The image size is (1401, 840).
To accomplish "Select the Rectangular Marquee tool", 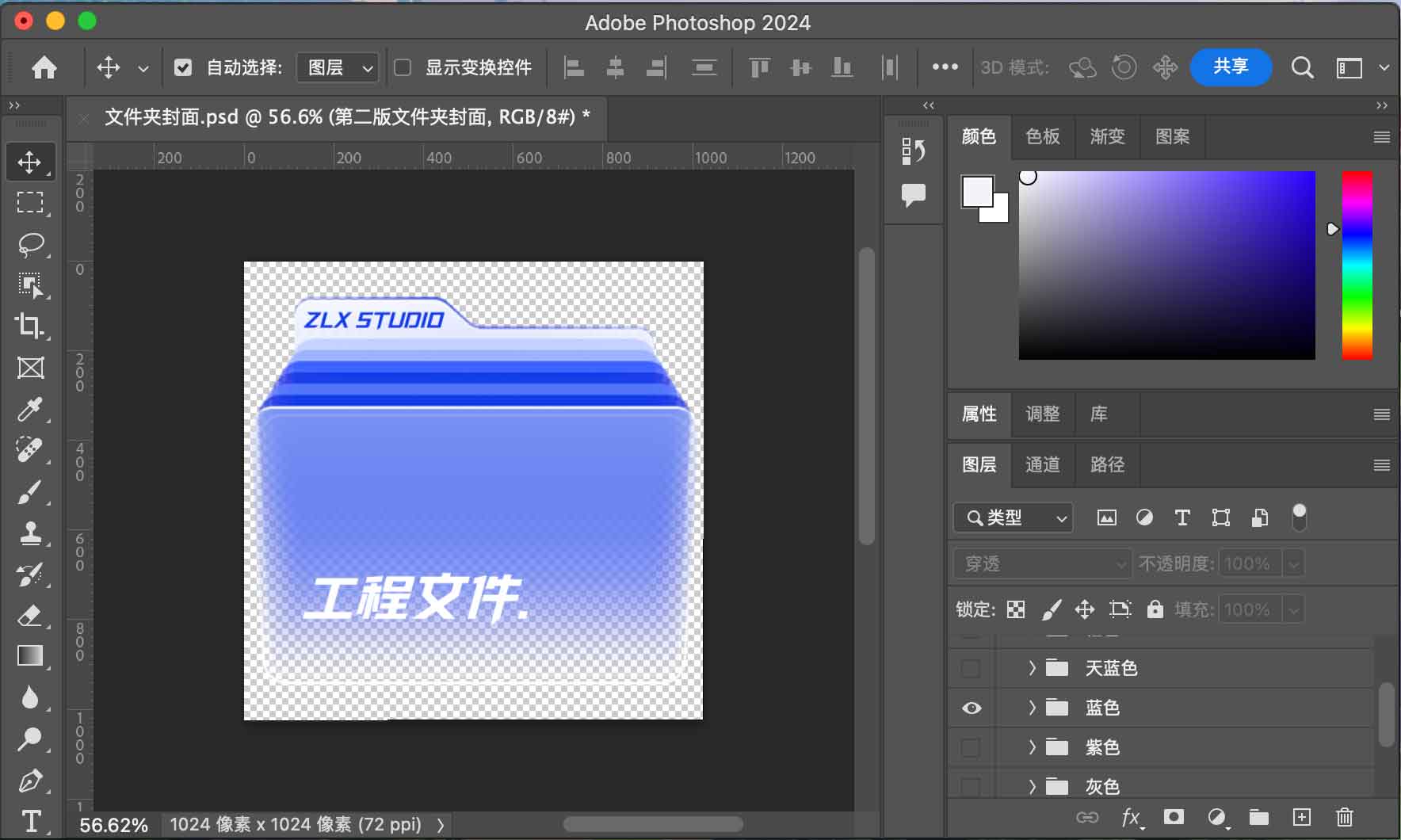I will [x=30, y=203].
